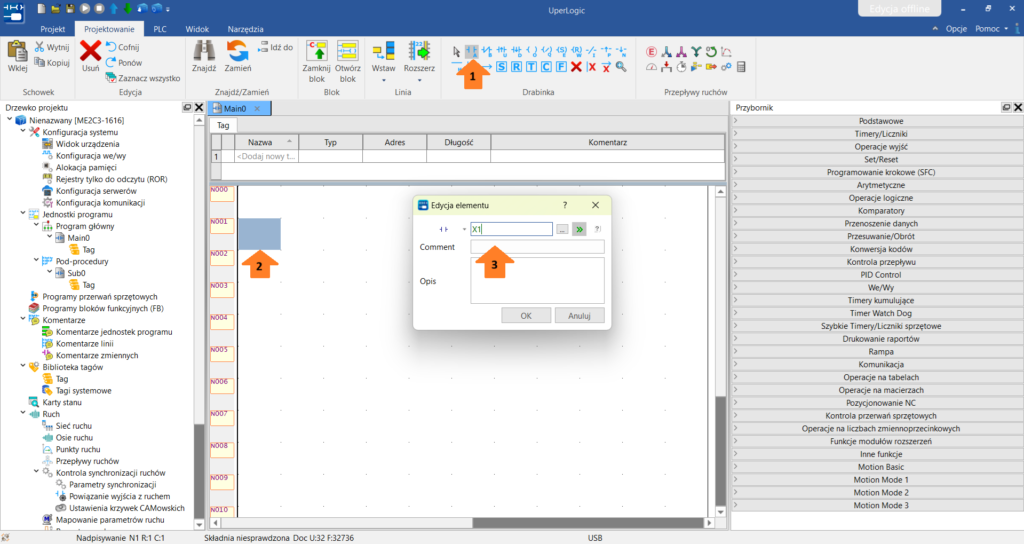Click the Anuluj button

[579, 315]
